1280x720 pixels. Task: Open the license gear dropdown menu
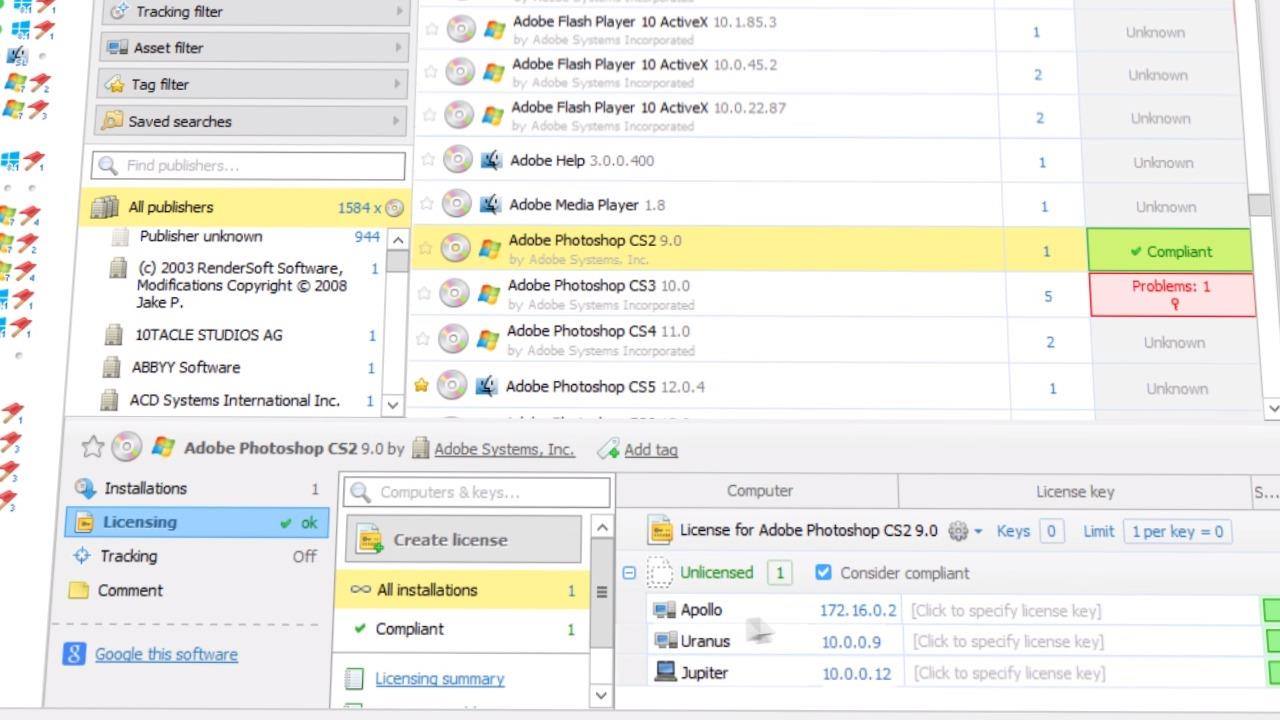pos(964,531)
